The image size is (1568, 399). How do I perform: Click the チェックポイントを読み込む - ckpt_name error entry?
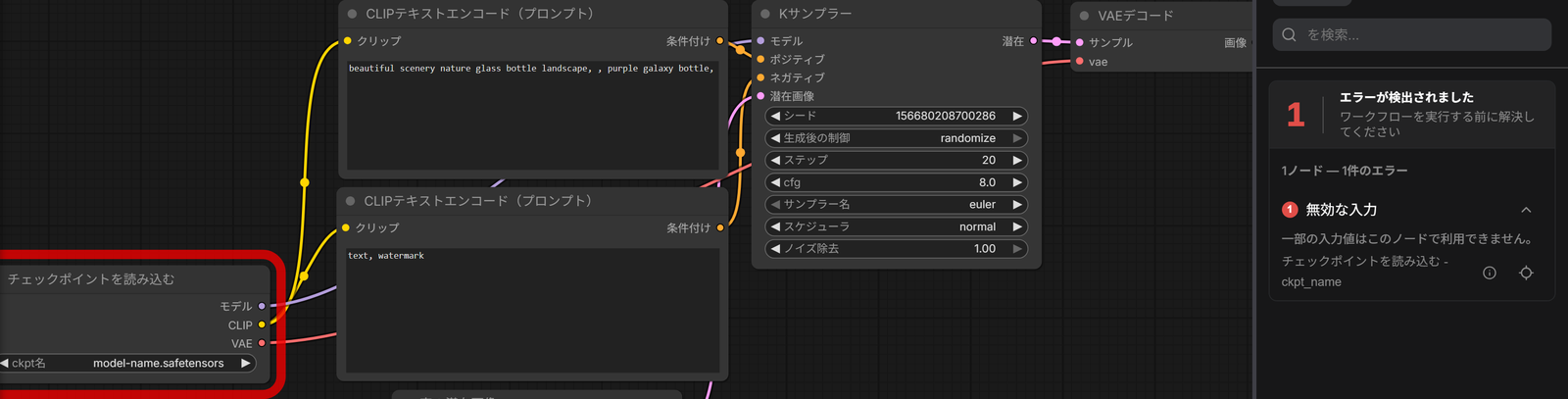tap(1364, 272)
